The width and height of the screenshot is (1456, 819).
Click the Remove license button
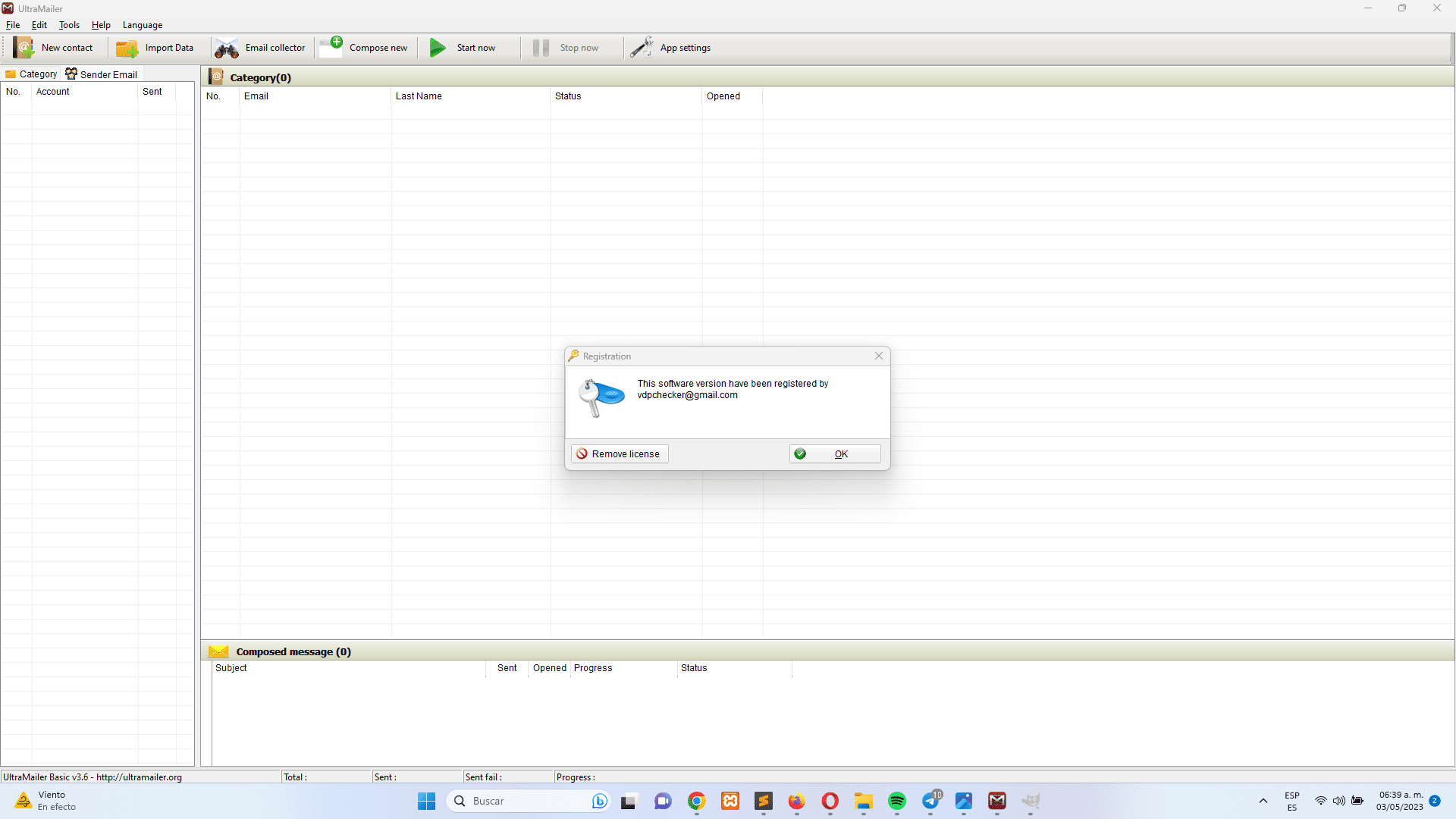619,454
